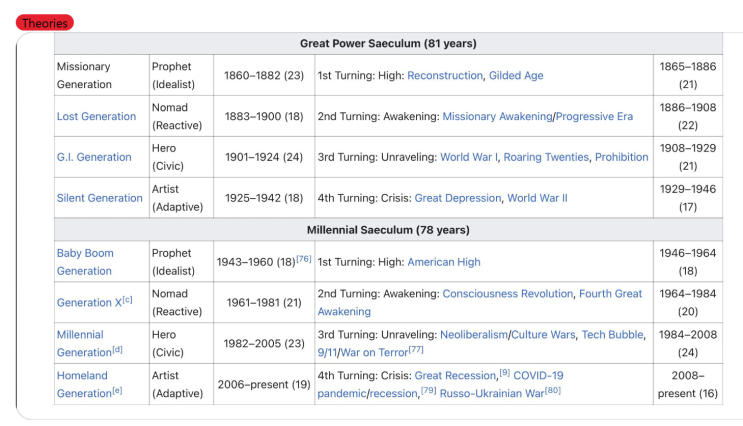Viewport: 743px width, 426px height.
Task: Follow the Gilded Age link
Action: click(516, 76)
